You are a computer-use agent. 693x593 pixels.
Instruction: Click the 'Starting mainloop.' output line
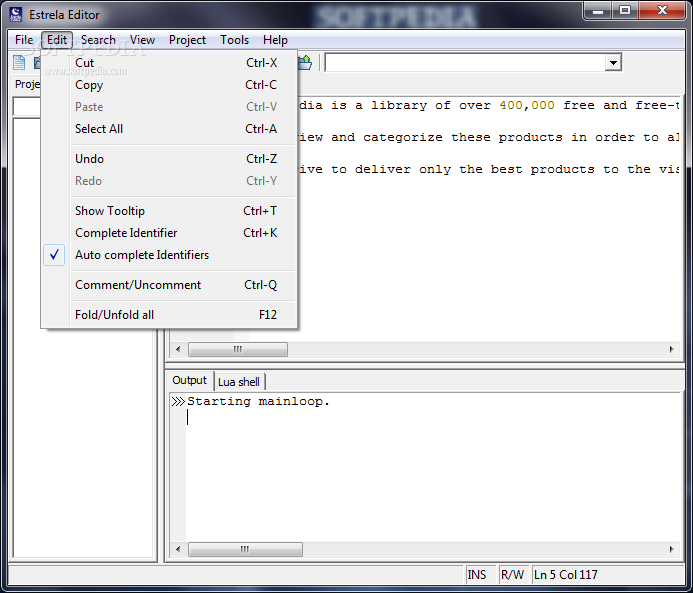[259, 402]
